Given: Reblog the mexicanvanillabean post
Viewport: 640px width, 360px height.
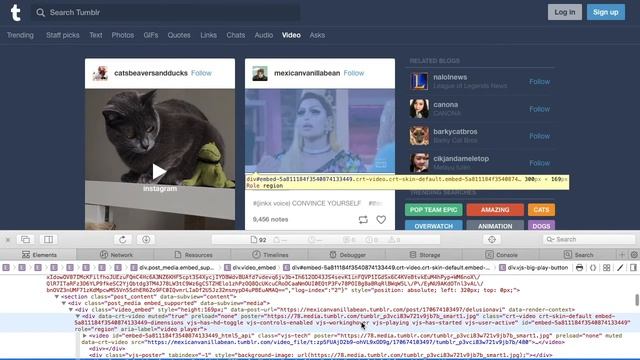Looking at the screenshot, I should [x=363, y=220].
